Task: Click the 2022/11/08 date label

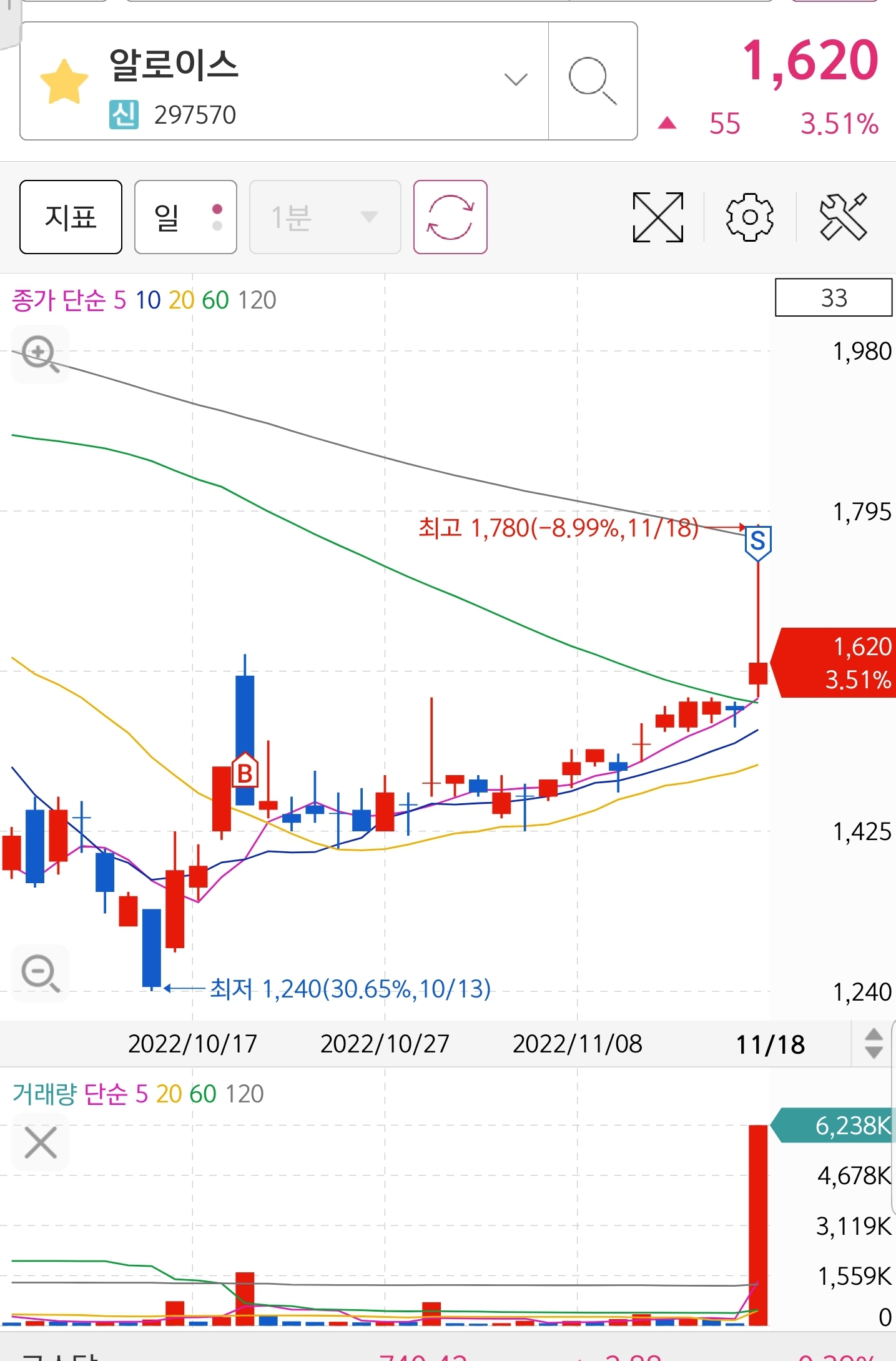Action: point(577,1043)
